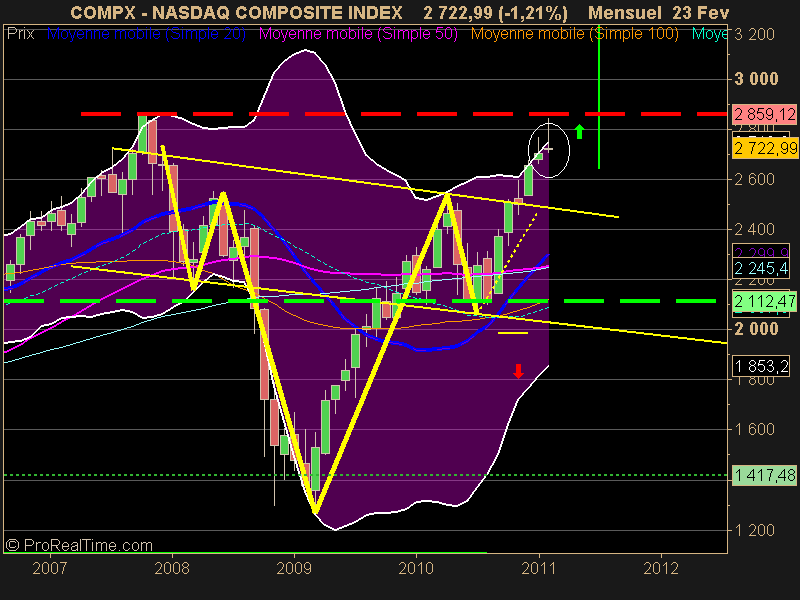The width and height of the screenshot is (800, 600).
Task: Click the Mensuel 23 Fev timeframe label
Action: point(659,12)
